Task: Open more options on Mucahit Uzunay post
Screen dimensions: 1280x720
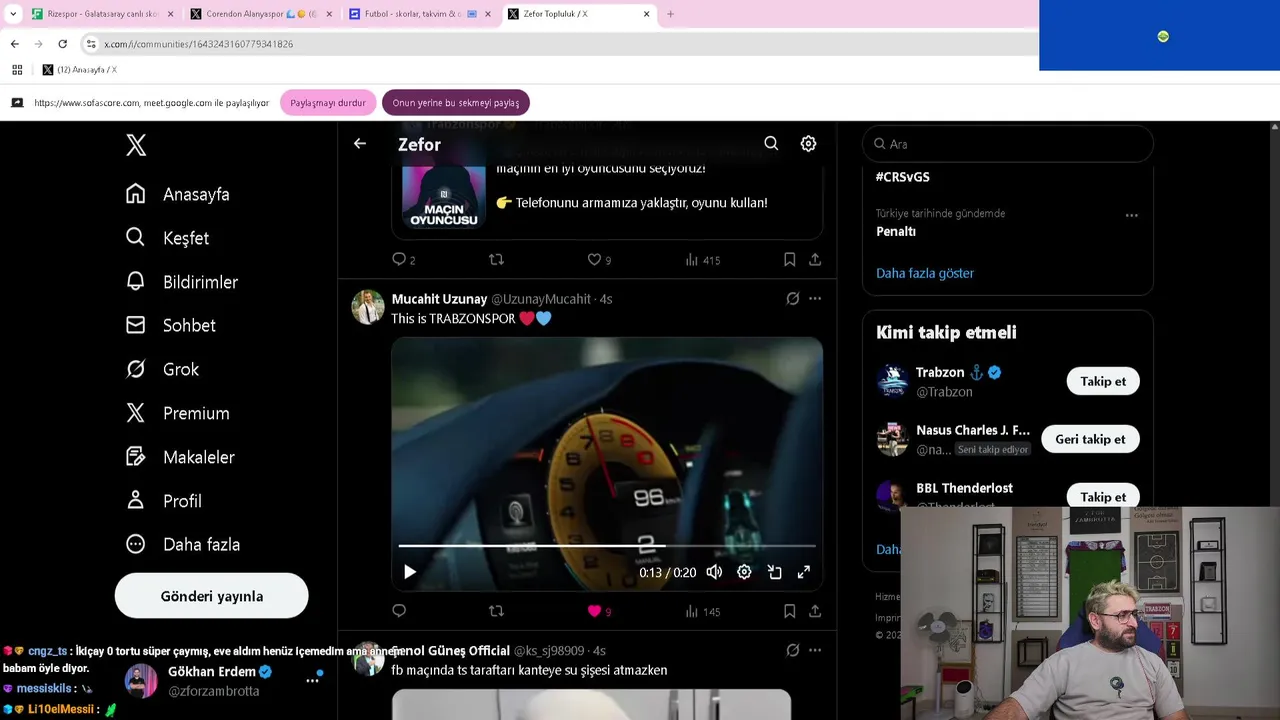Action: coord(815,299)
